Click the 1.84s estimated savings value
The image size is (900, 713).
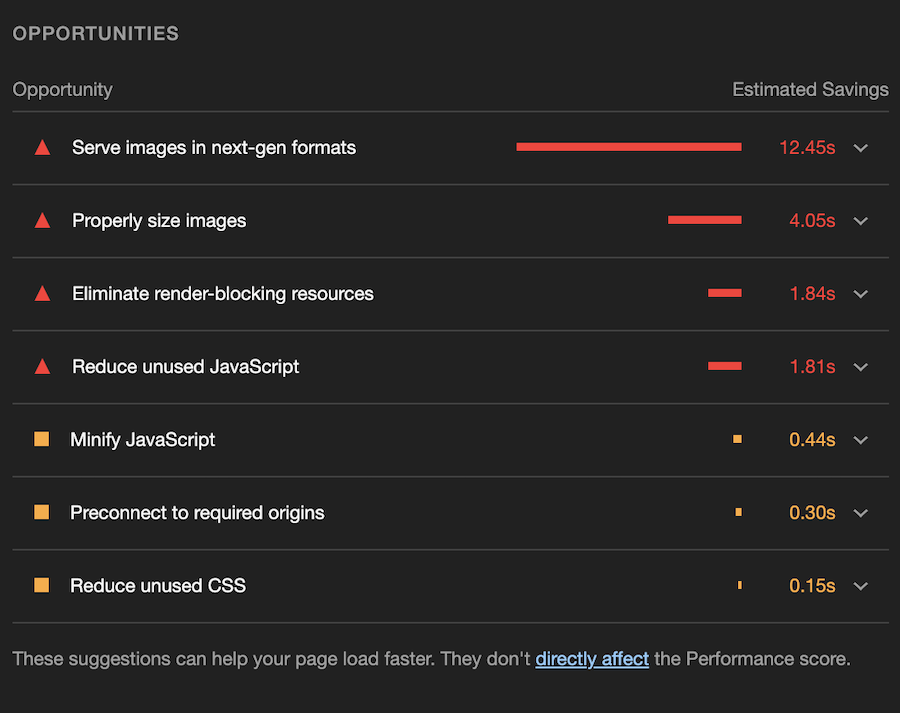tap(812, 294)
